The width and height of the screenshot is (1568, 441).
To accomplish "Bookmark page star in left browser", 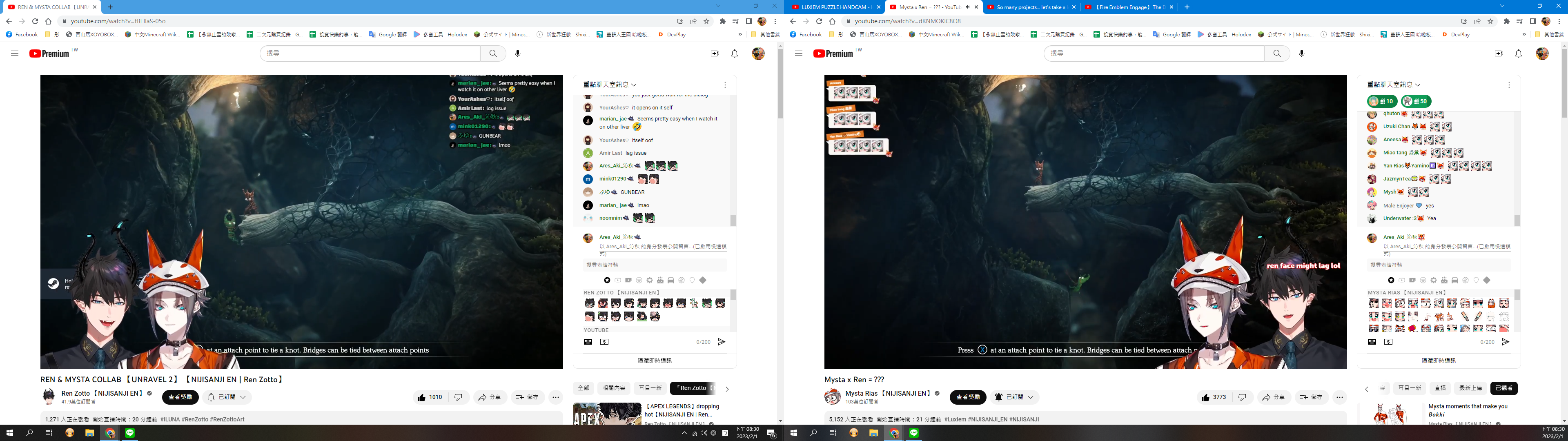I will 707,21.
